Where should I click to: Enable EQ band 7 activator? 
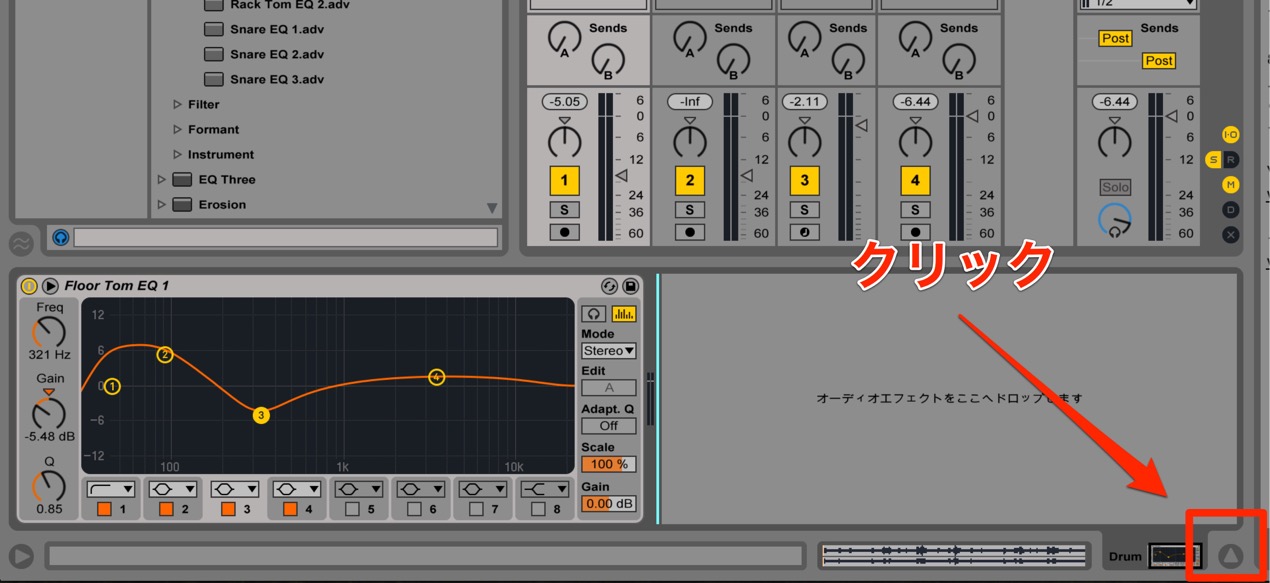coord(476,509)
